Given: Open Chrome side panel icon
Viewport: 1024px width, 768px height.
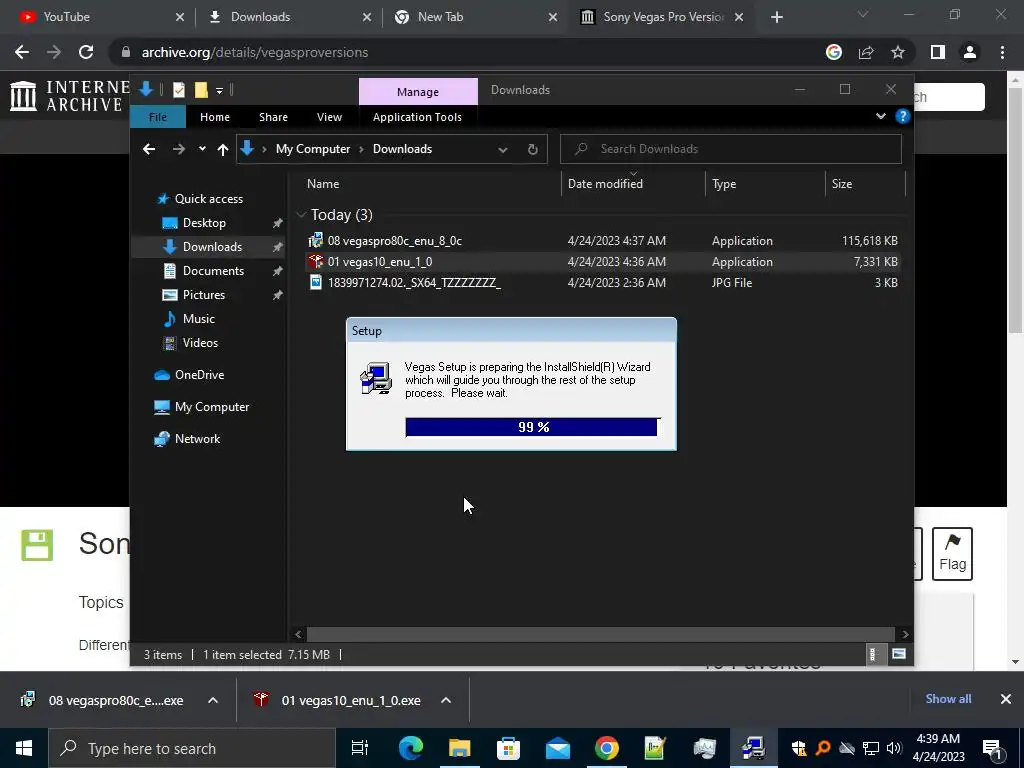Looking at the screenshot, I should click(938, 52).
